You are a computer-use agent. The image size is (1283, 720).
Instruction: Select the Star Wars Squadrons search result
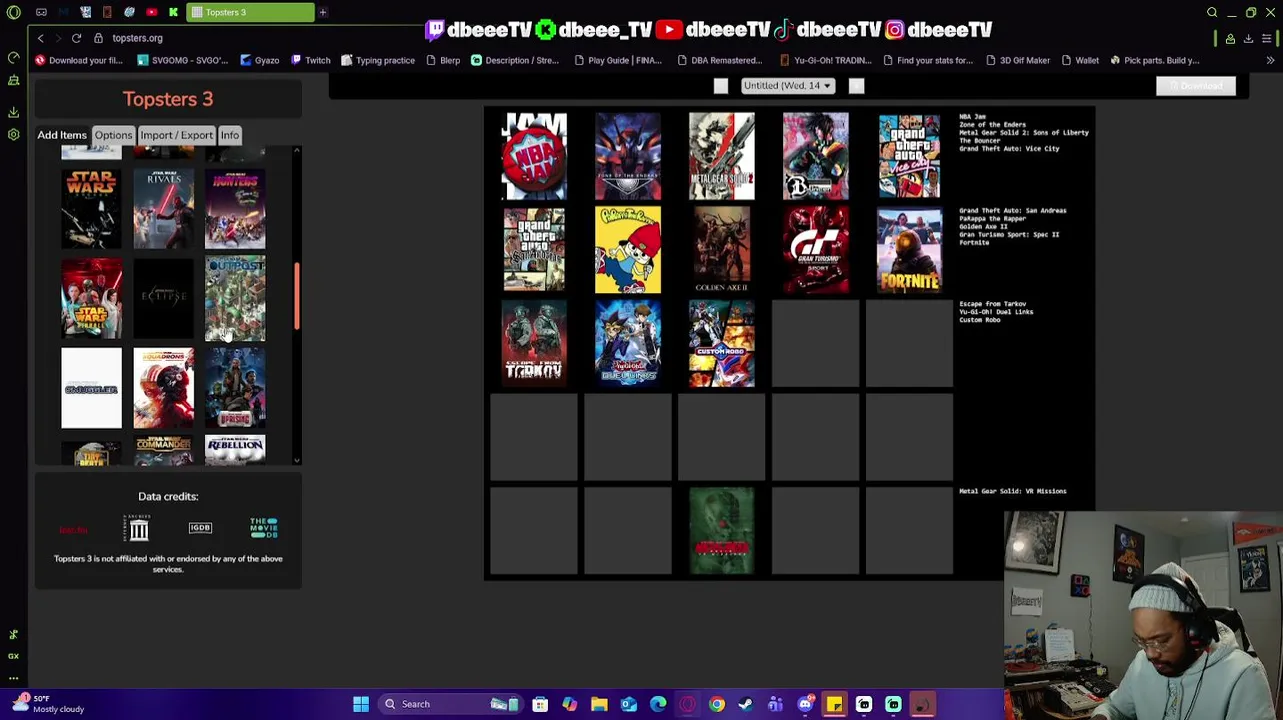(x=164, y=388)
